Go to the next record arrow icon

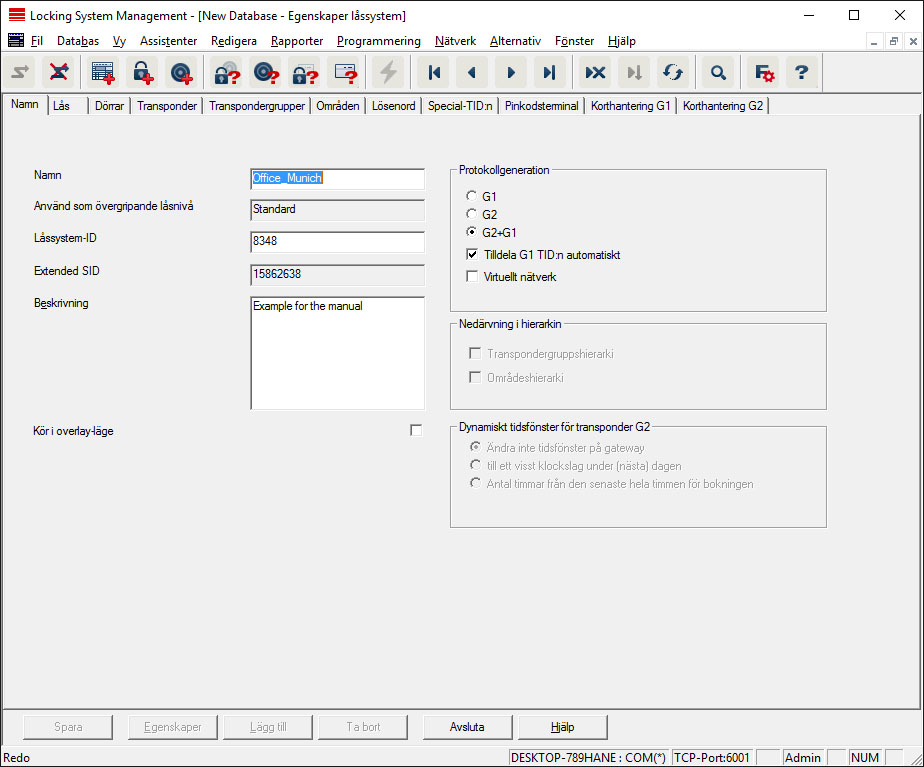click(510, 72)
